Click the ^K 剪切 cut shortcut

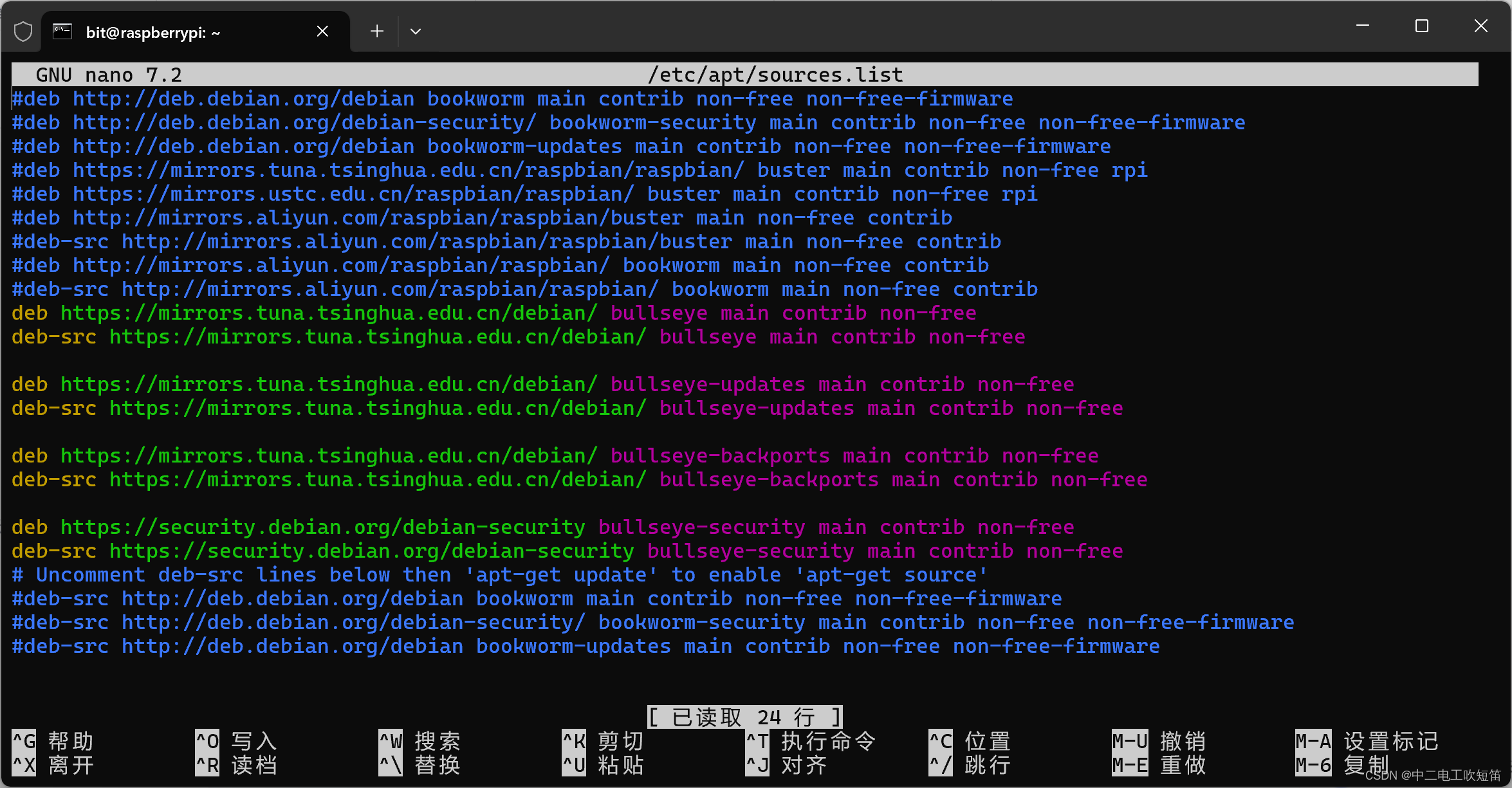(603, 742)
